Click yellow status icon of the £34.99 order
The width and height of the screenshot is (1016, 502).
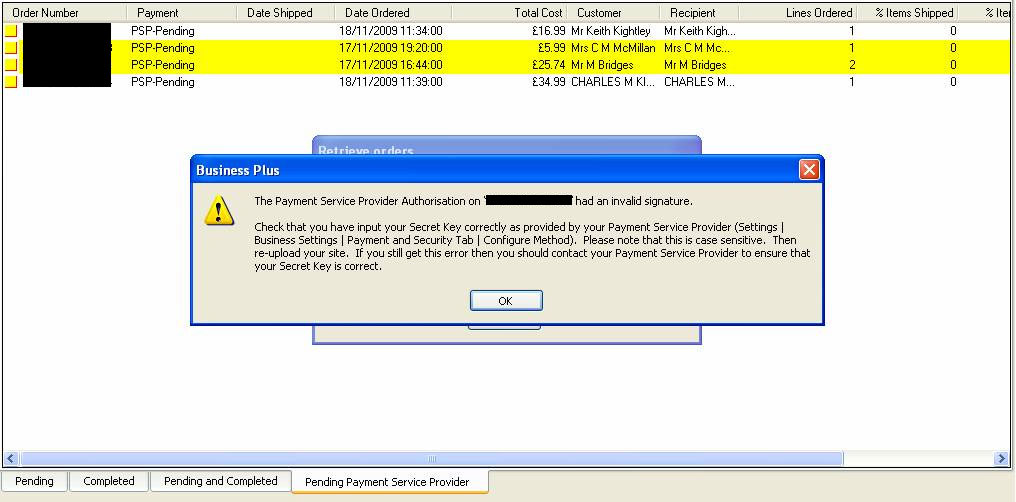coord(11,82)
